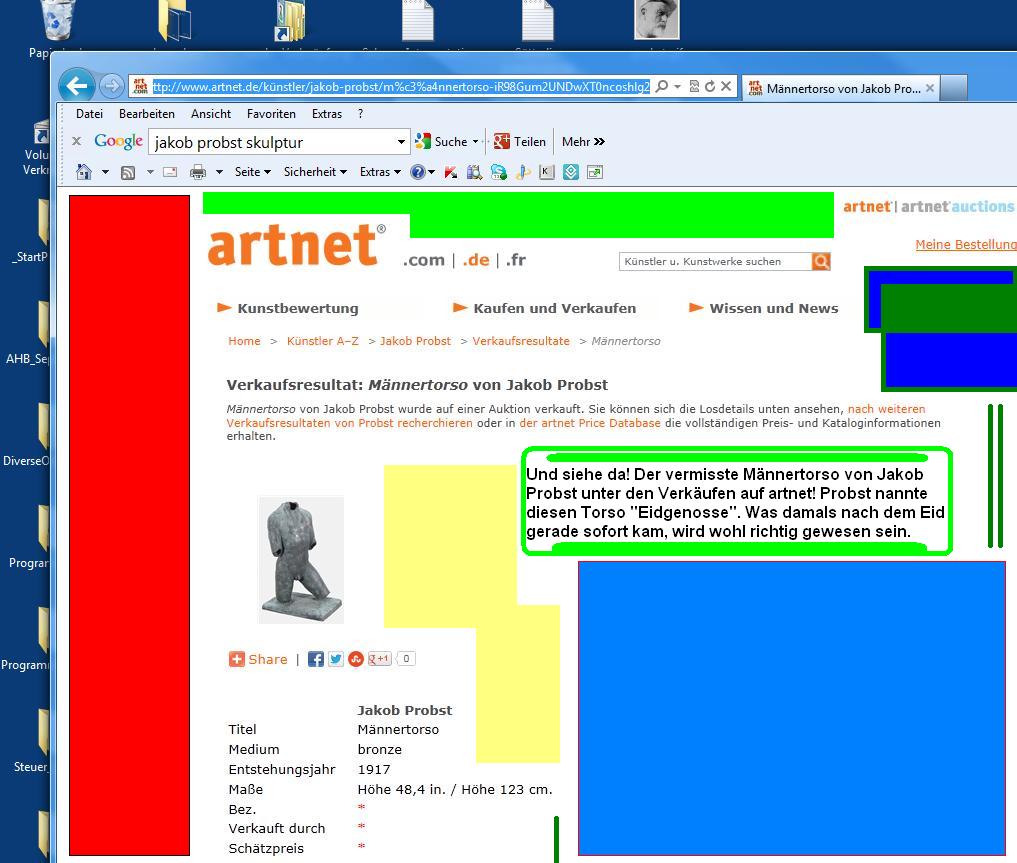Expand the Help icon dropdown arrow
1017x863 pixels.
click(x=431, y=172)
